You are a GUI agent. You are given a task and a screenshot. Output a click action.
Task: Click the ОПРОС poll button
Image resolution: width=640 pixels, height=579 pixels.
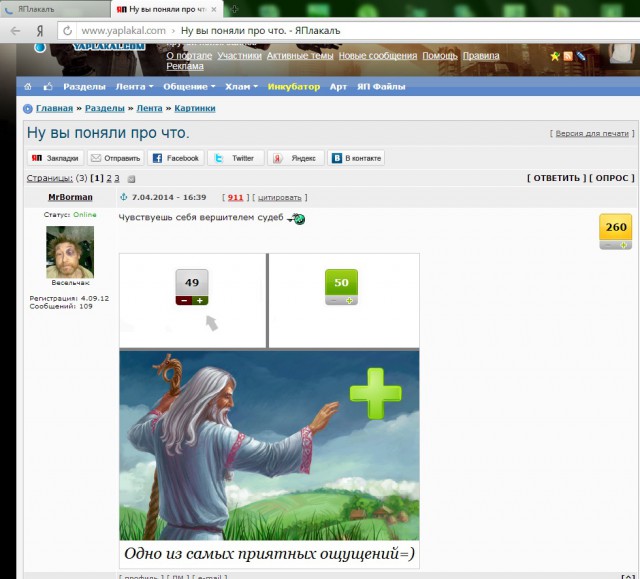click(x=612, y=178)
